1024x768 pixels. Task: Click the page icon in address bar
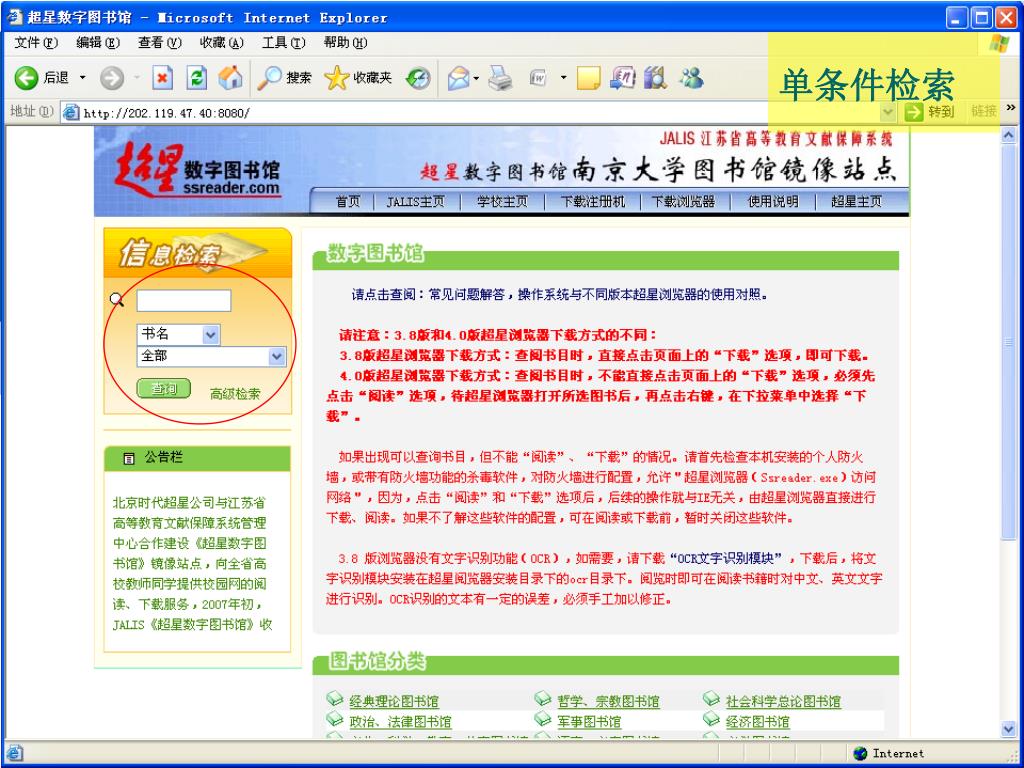[x=71, y=112]
